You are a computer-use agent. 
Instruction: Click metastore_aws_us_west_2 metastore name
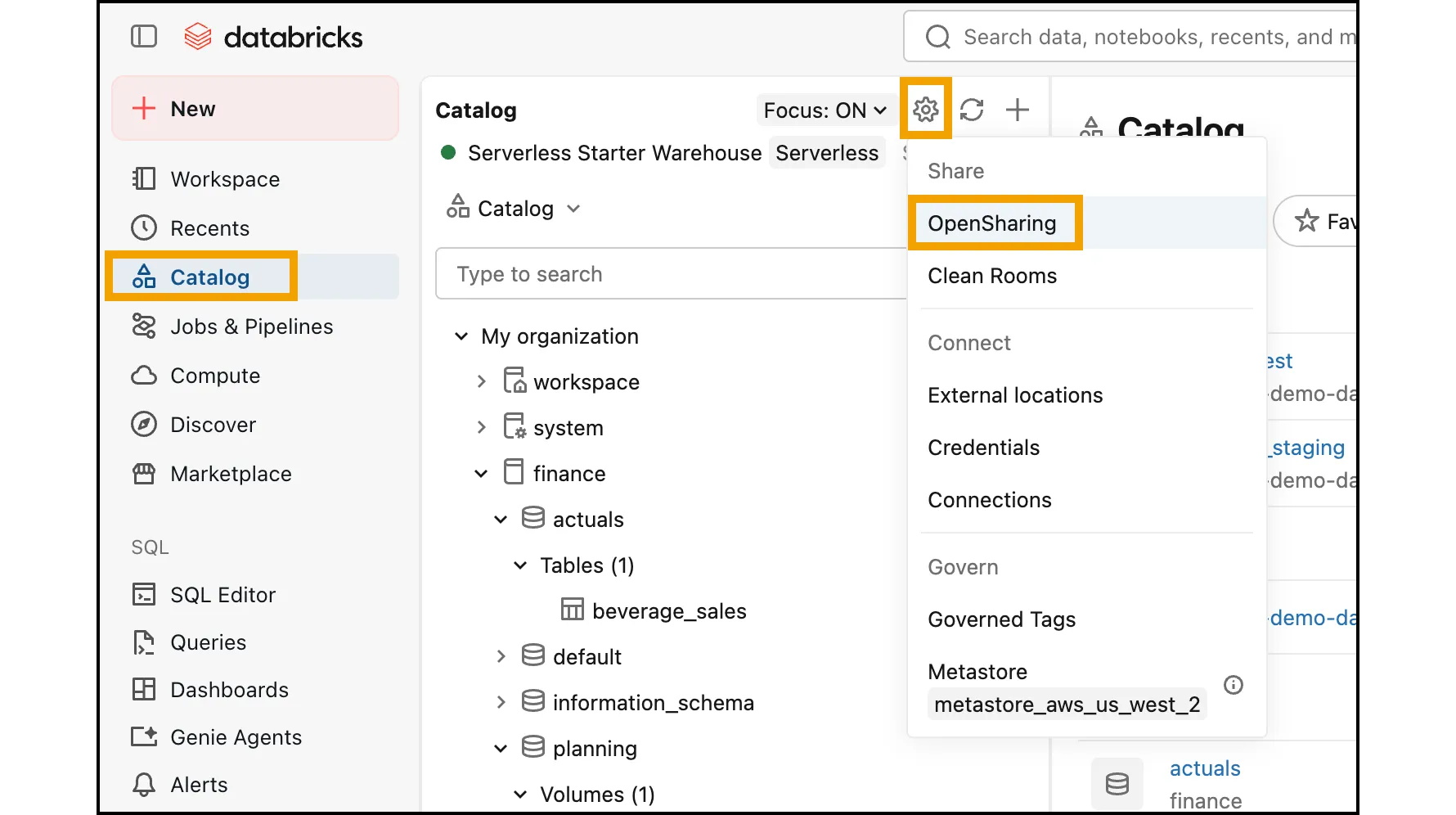pyautogui.click(x=1067, y=705)
